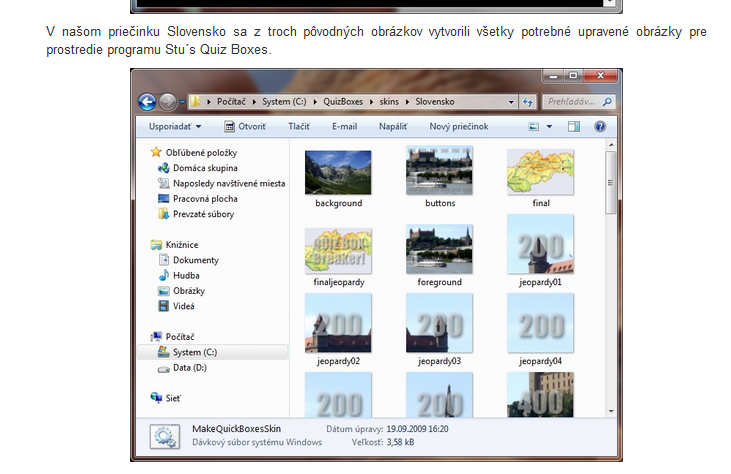Click the MakeQuickBoxesSkin batch file icon
731x474 pixels.
pyautogui.click(x=165, y=436)
